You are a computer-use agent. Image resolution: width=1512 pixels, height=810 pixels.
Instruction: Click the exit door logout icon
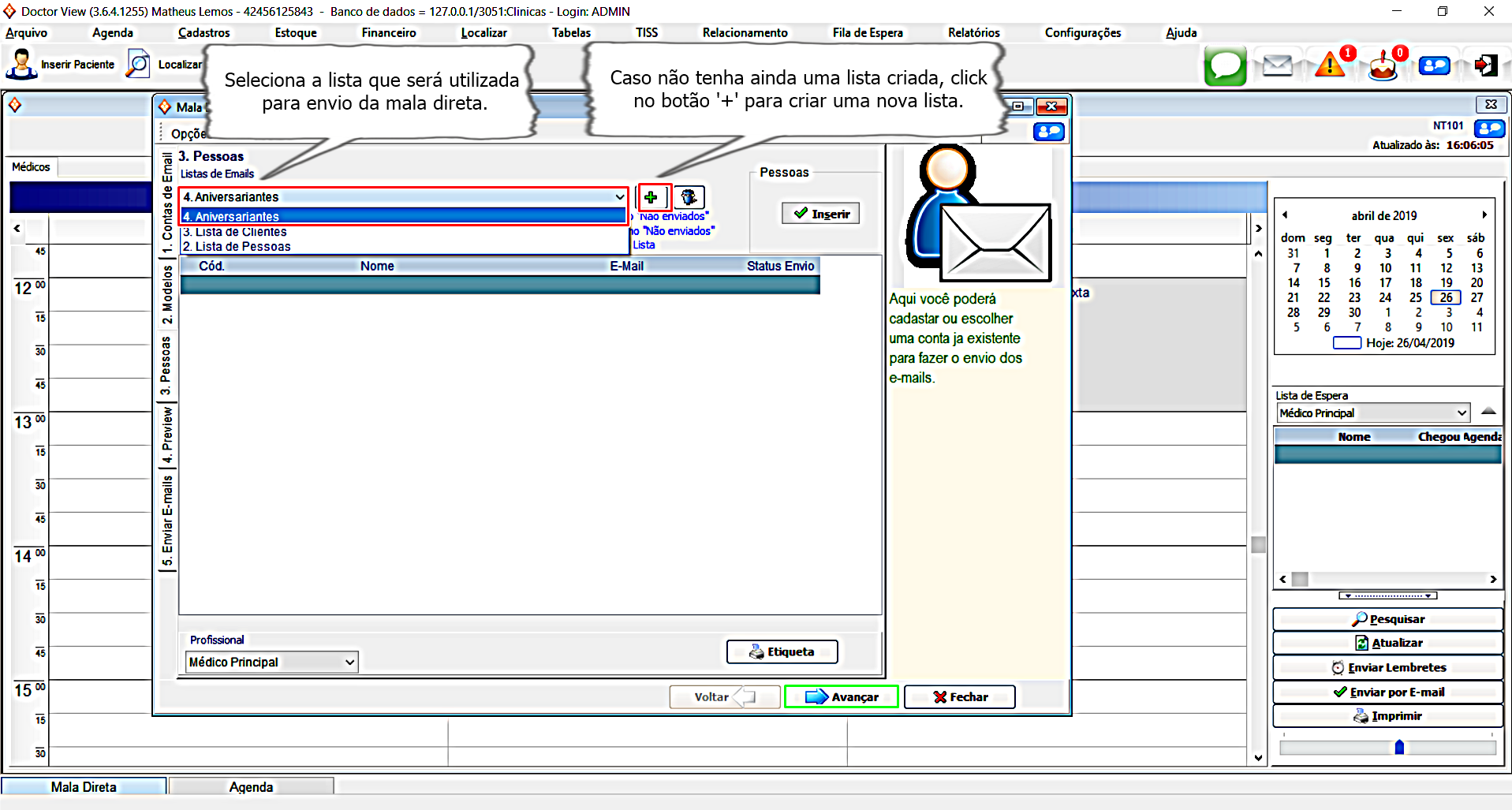[1486, 65]
